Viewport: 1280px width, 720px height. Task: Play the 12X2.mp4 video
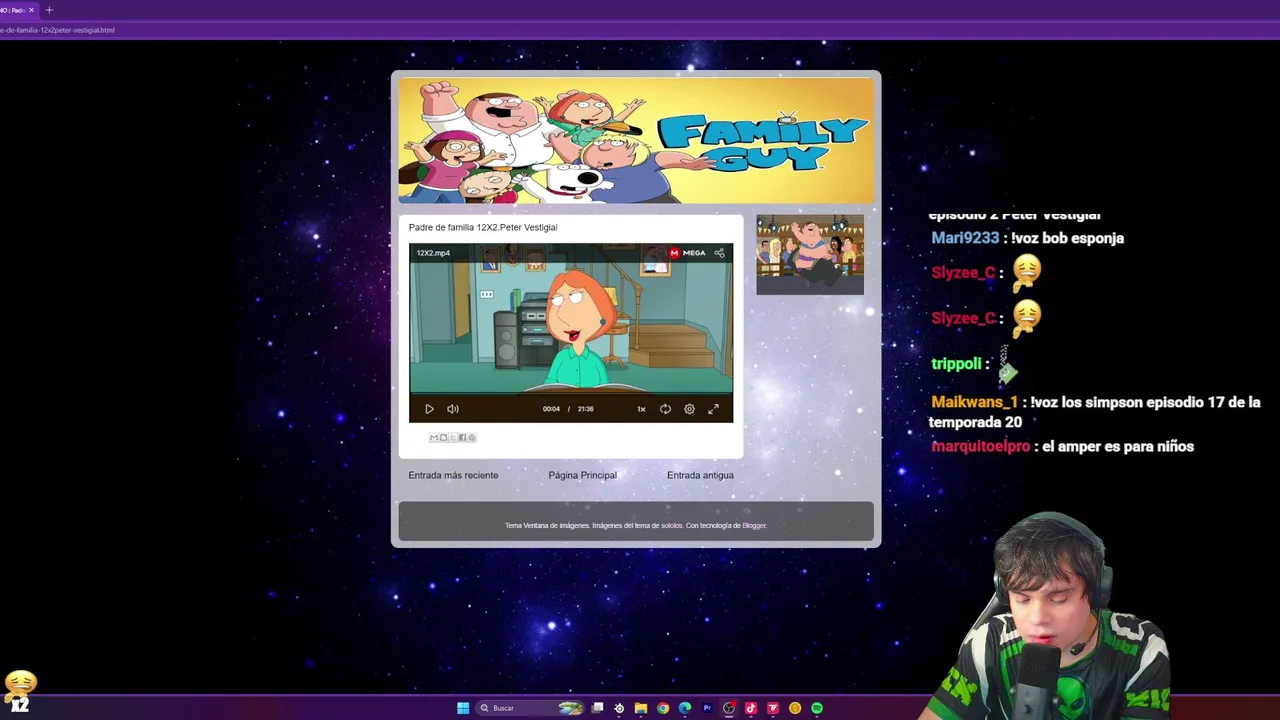click(x=429, y=409)
